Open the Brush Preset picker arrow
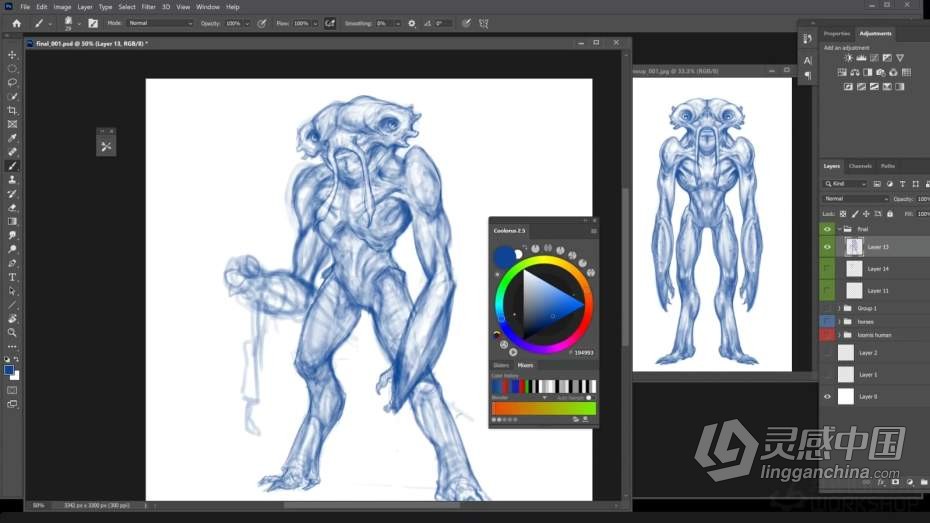930x523 pixels. pyautogui.click(x=79, y=25)
